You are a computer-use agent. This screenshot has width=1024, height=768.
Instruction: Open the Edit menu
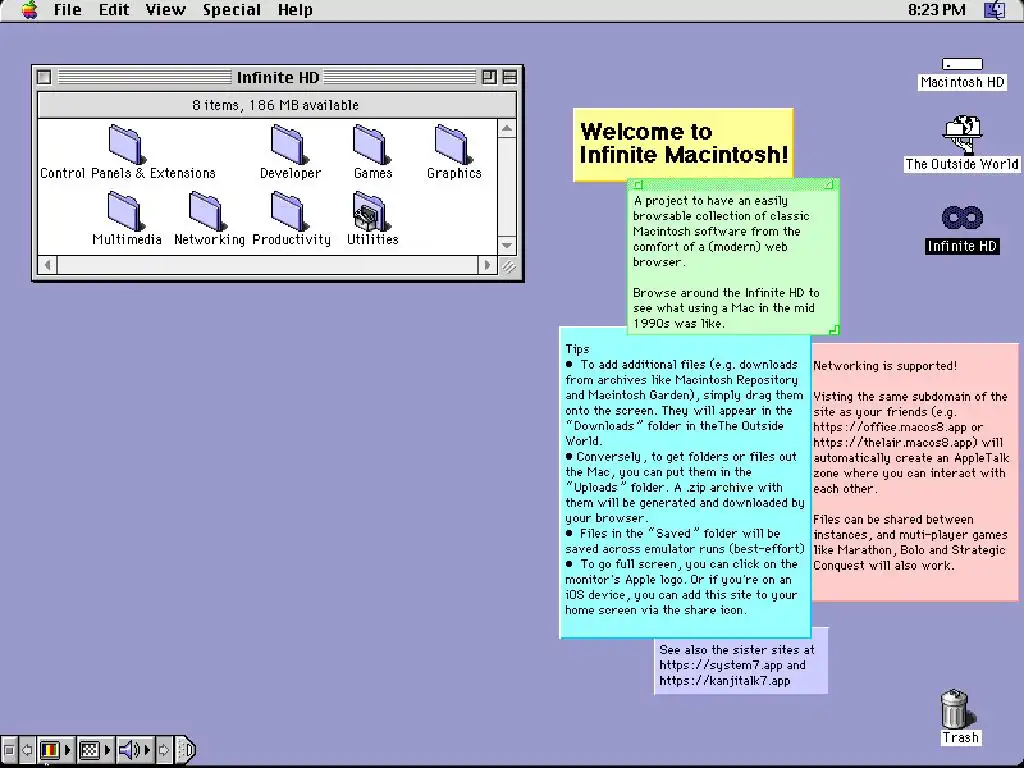114,10
